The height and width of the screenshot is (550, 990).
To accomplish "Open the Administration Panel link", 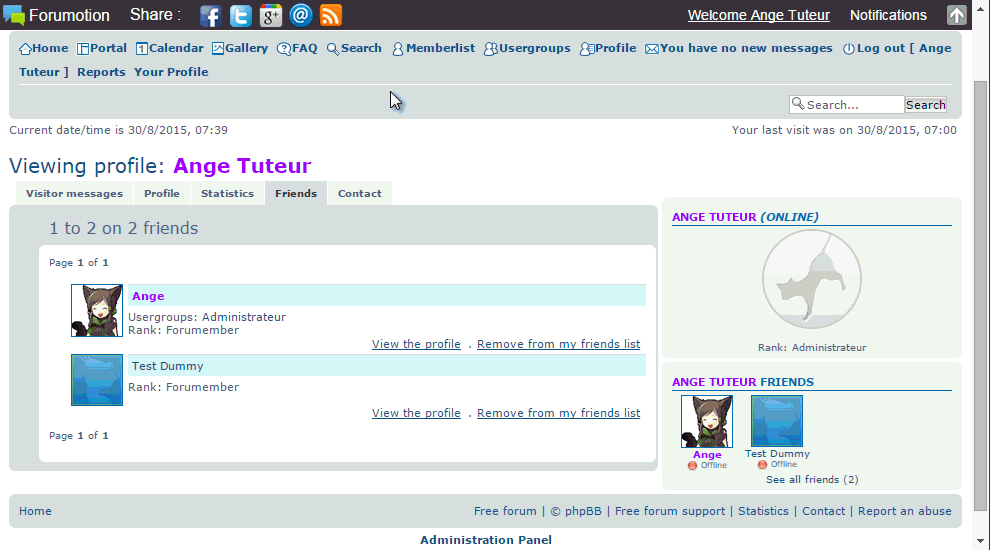I will 486,540.
